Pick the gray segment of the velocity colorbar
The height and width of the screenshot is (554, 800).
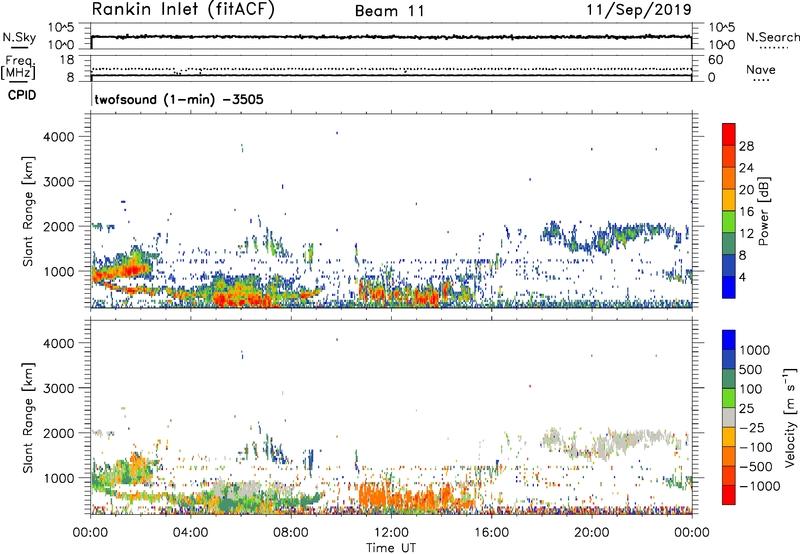click(729, 417)
